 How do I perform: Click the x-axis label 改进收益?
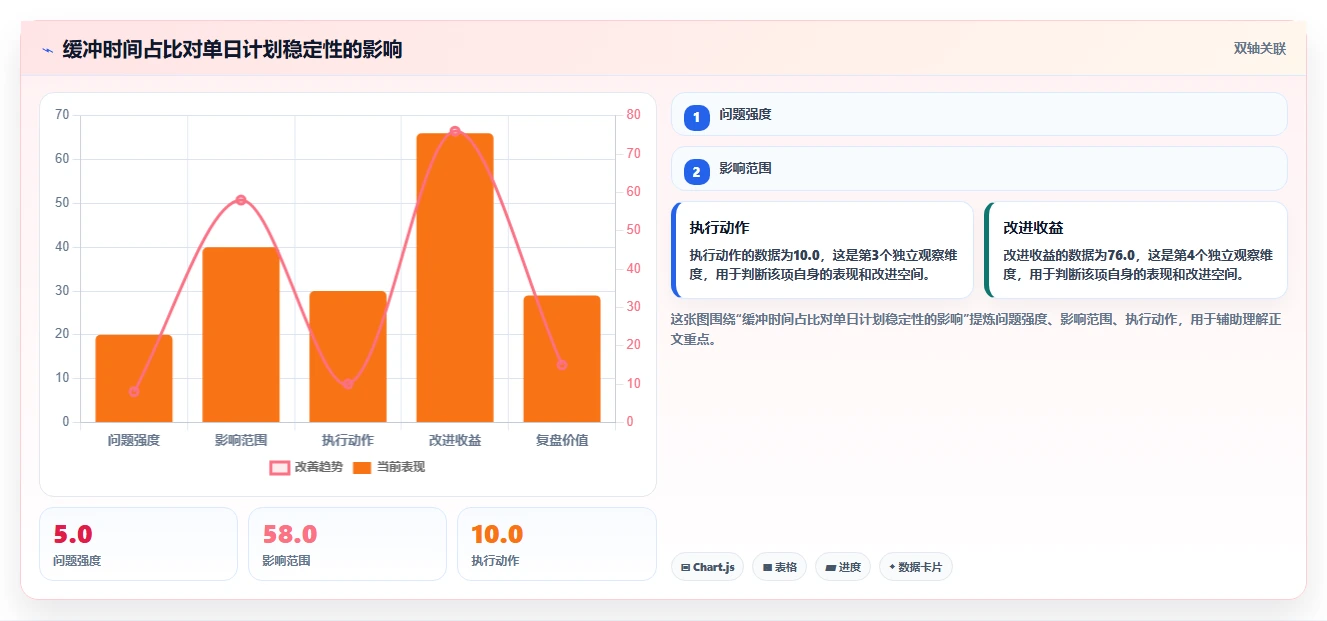[455, 440]
